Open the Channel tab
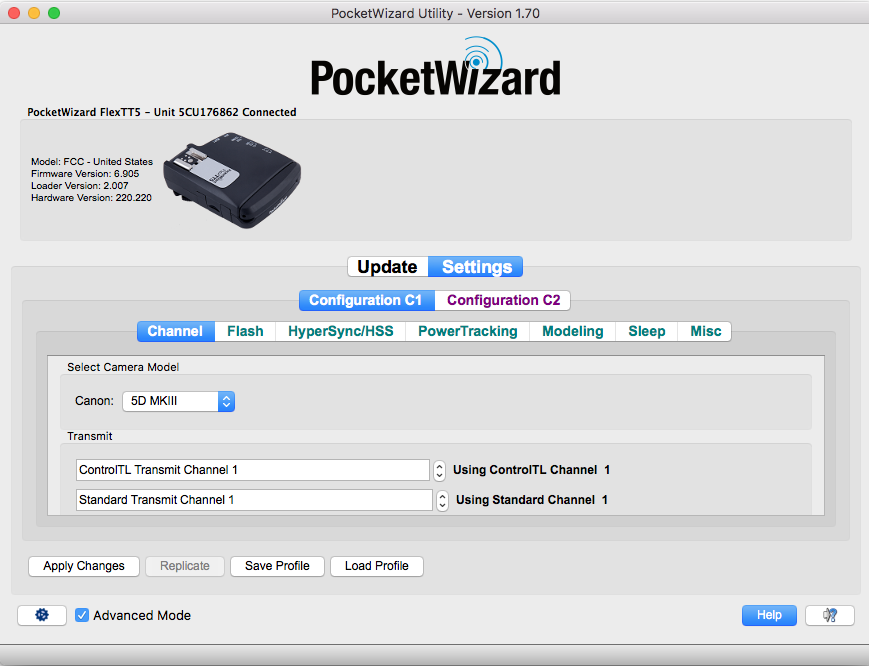 click(x=176, y=331)
